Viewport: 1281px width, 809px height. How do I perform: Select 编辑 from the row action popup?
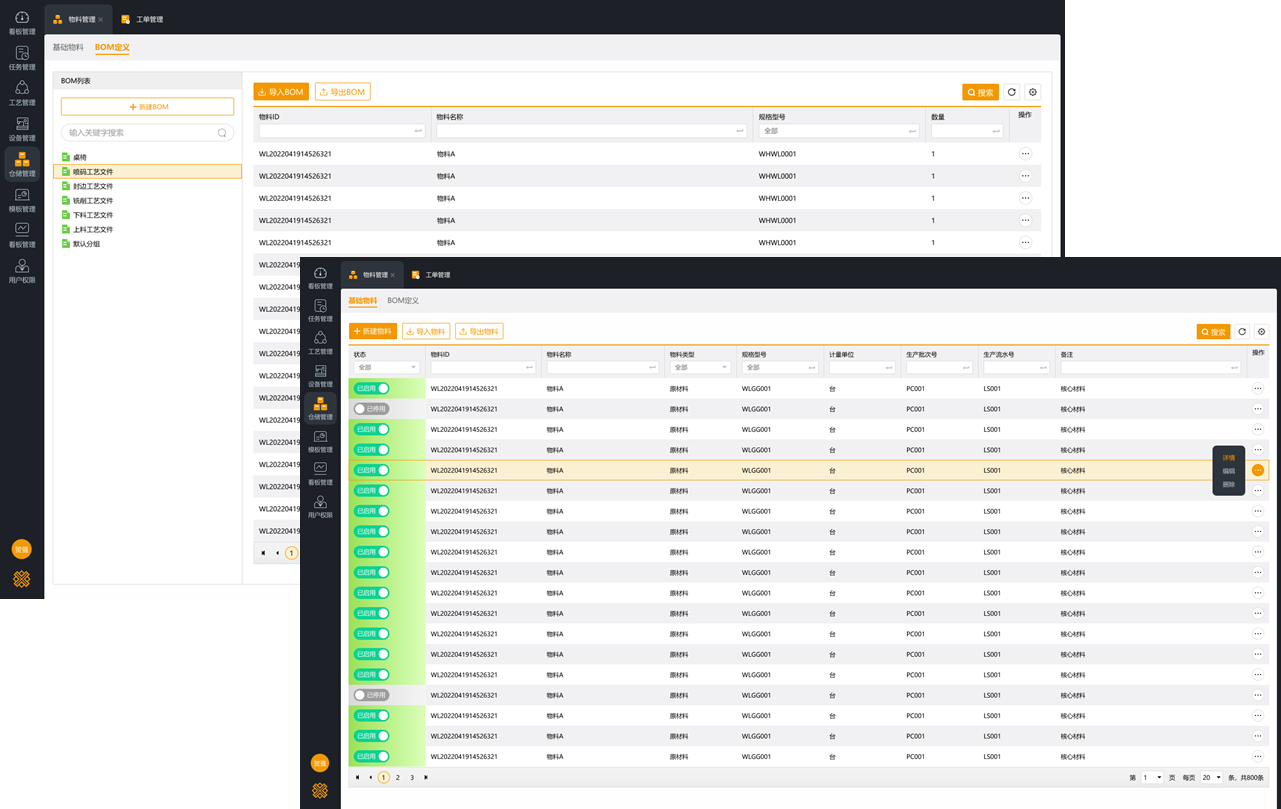click(x=1228, y=471)
